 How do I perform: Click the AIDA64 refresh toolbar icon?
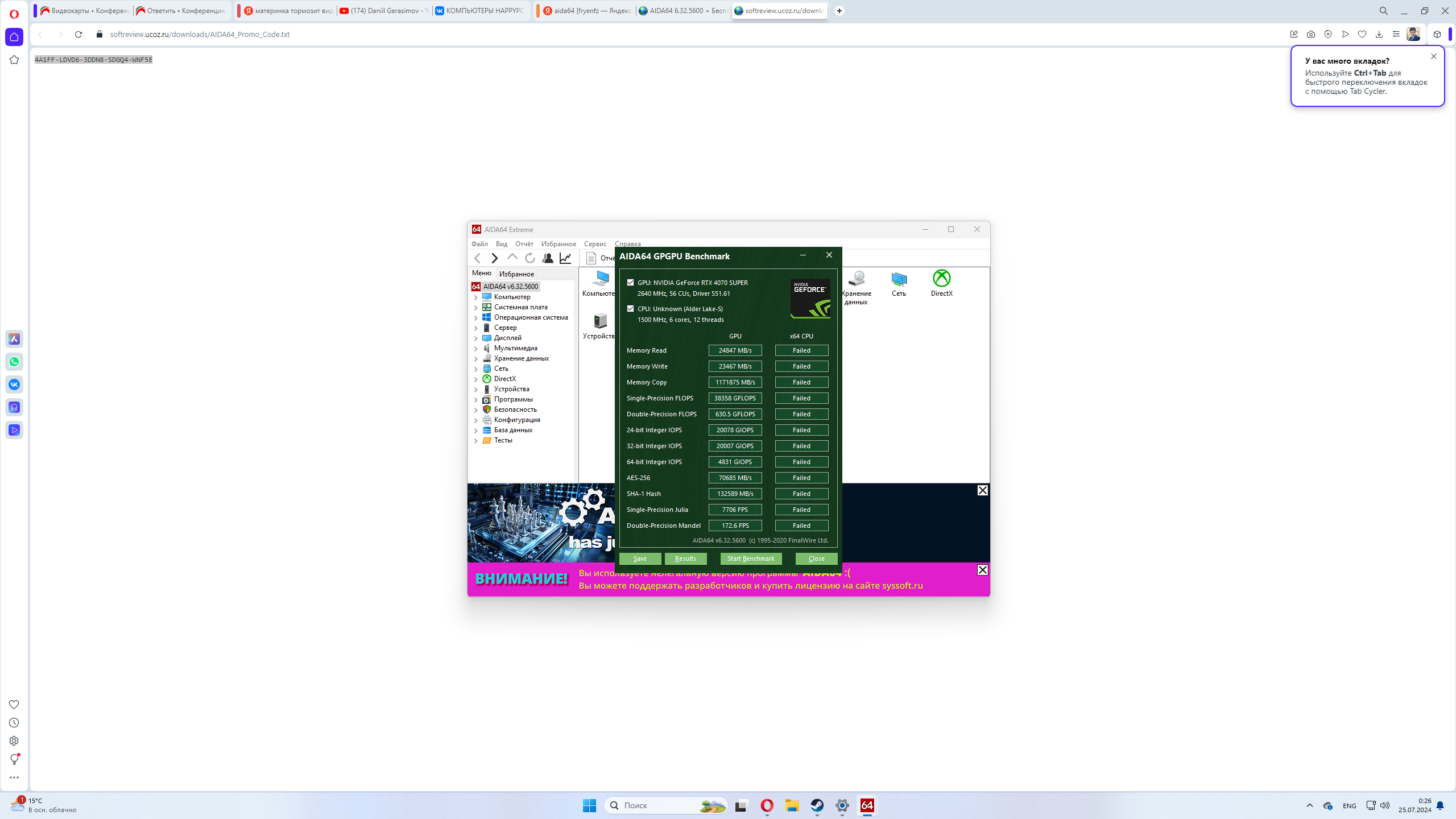pyautogui.click(x=530, y=258)
